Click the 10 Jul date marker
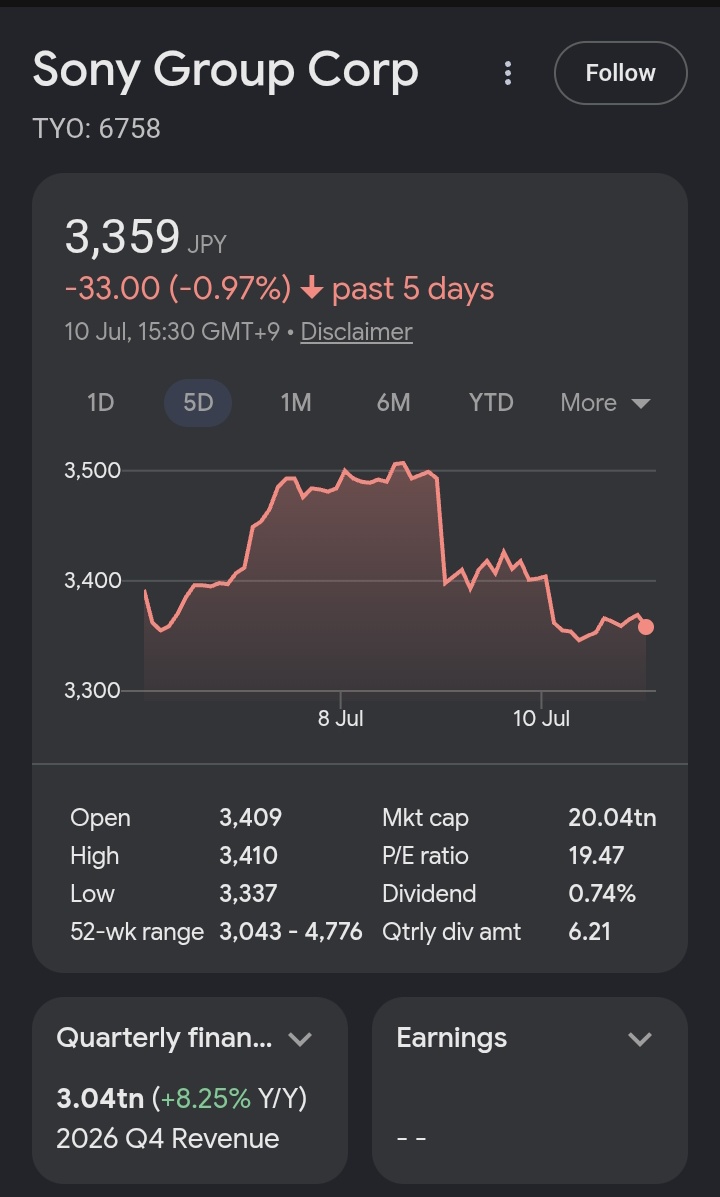Viewport: 720px width, 1197px height. (x=541, y=718)
